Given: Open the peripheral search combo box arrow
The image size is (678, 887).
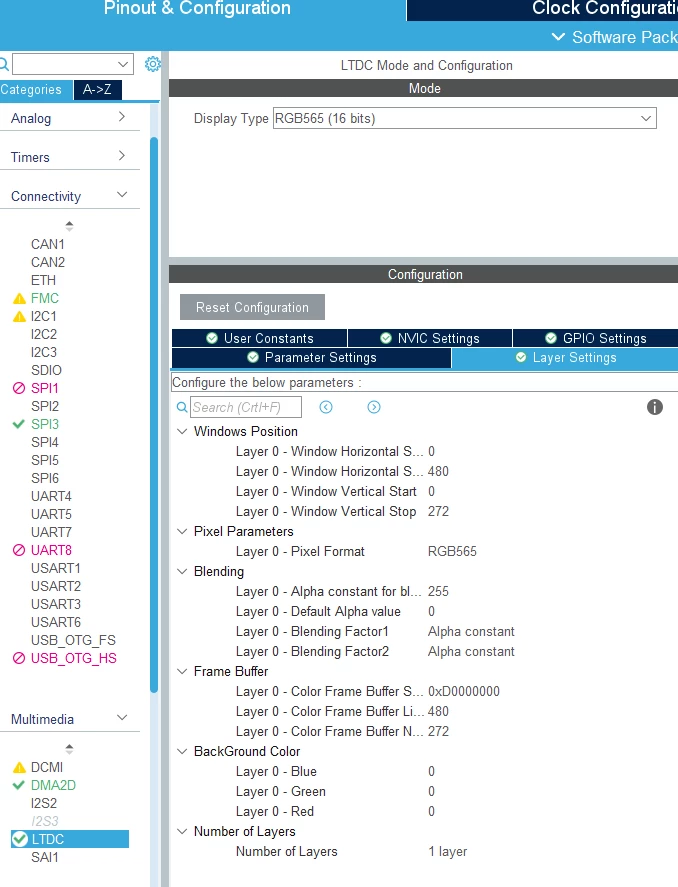Looking at the screenshot, I should pyautogui.click(x=123, y=64).
